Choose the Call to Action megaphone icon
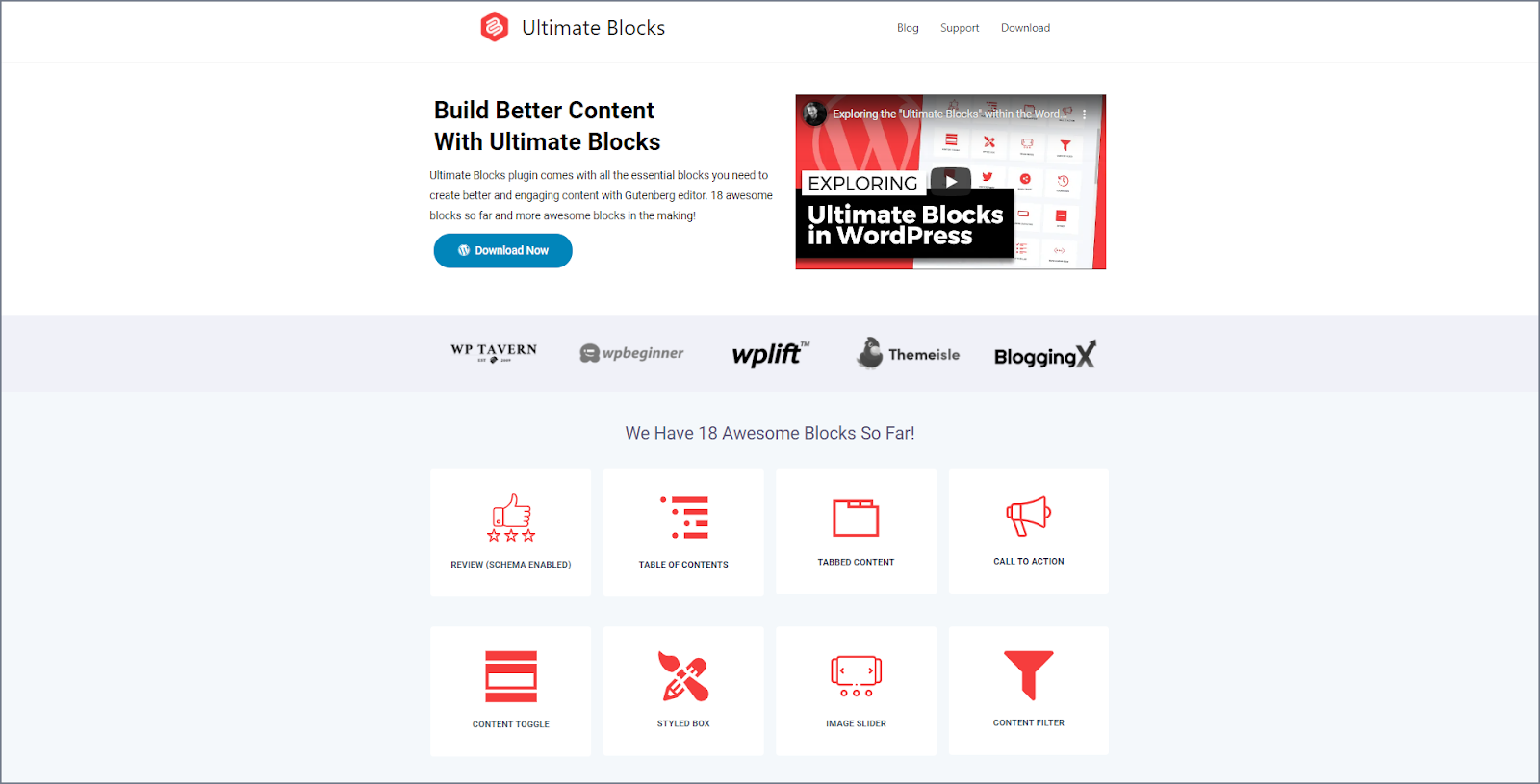The height and width of the screenshot is (784, 1540). (1028, 517)
